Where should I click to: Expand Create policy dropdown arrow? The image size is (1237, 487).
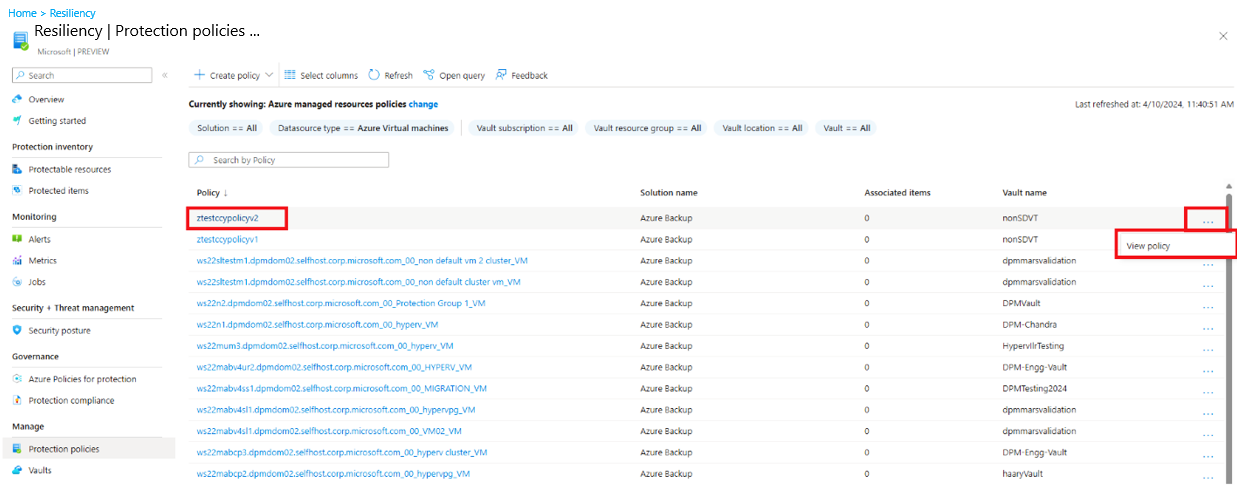point(268,76)
